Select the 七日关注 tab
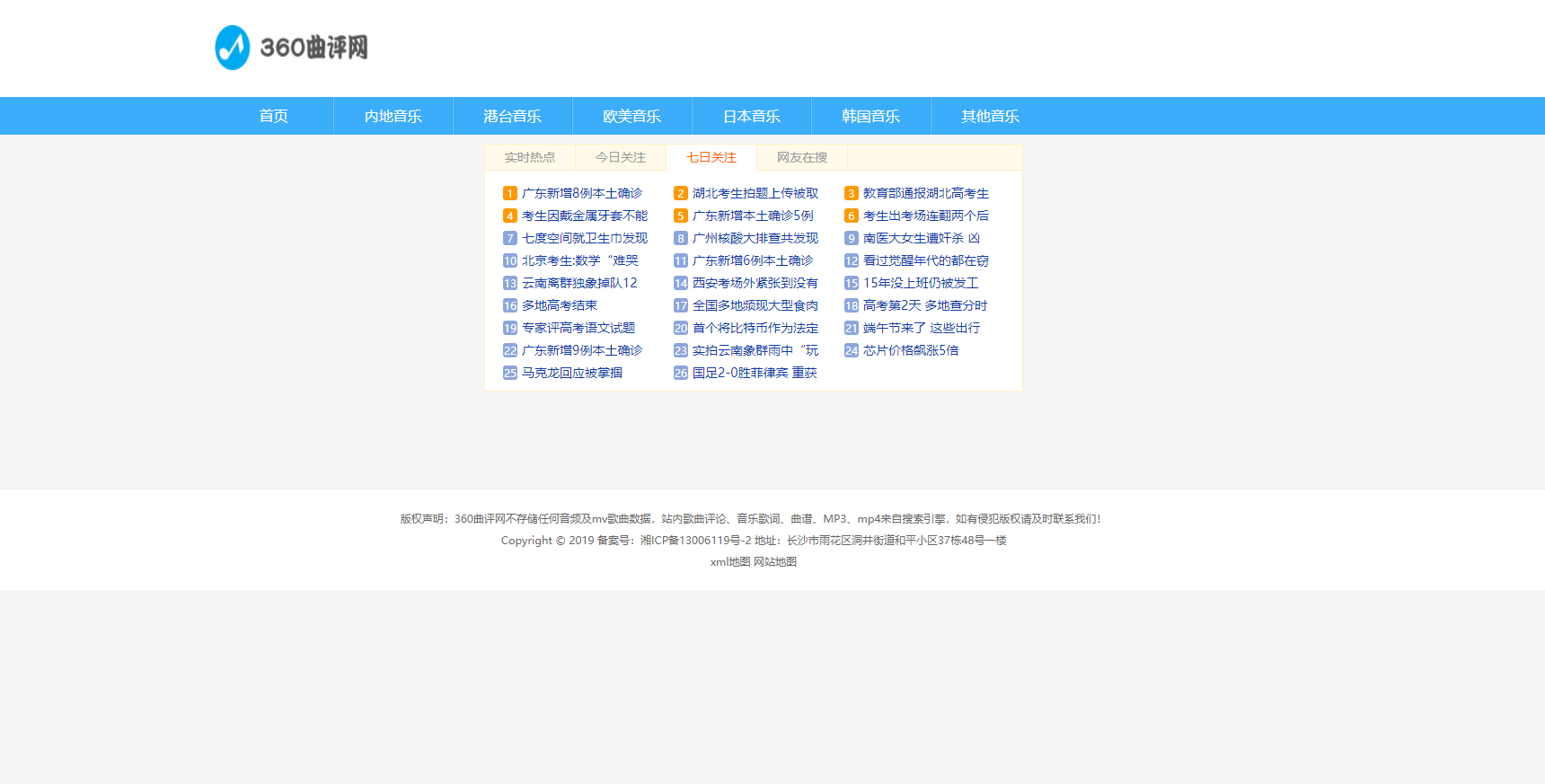Viewport: 1545px width, 784px height. 711,157
